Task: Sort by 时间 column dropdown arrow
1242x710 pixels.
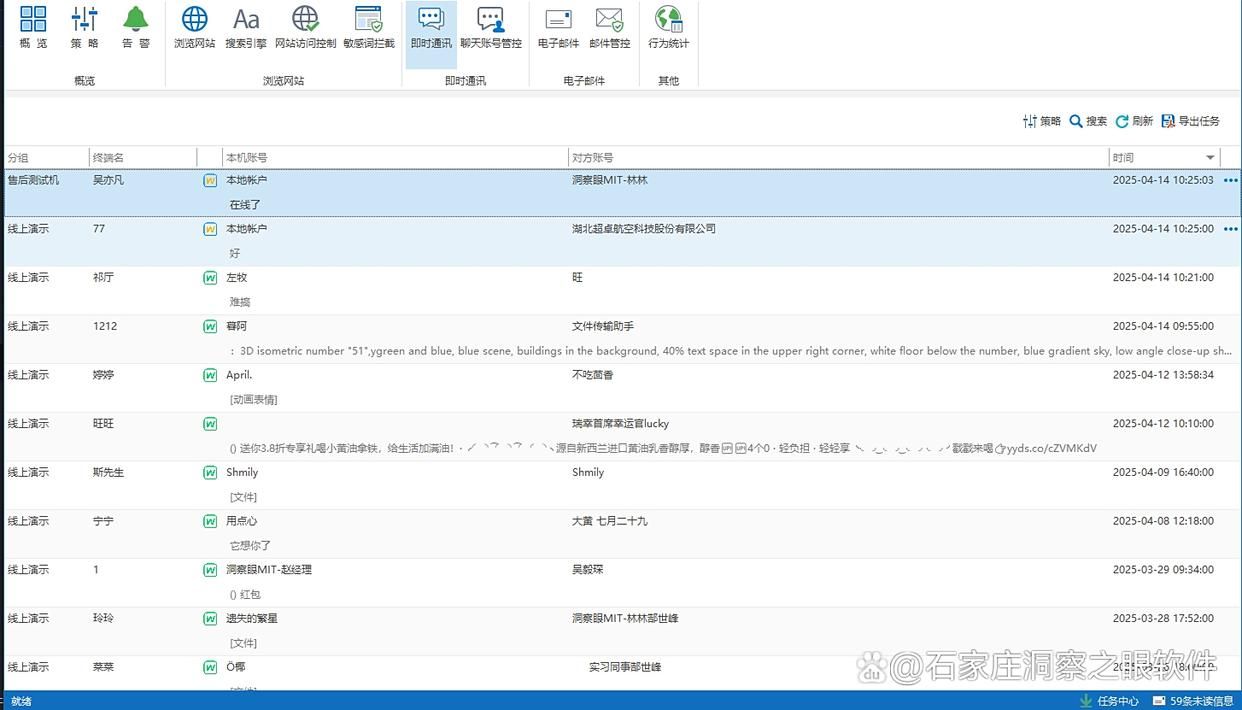Action: [x=1210, y=158]
